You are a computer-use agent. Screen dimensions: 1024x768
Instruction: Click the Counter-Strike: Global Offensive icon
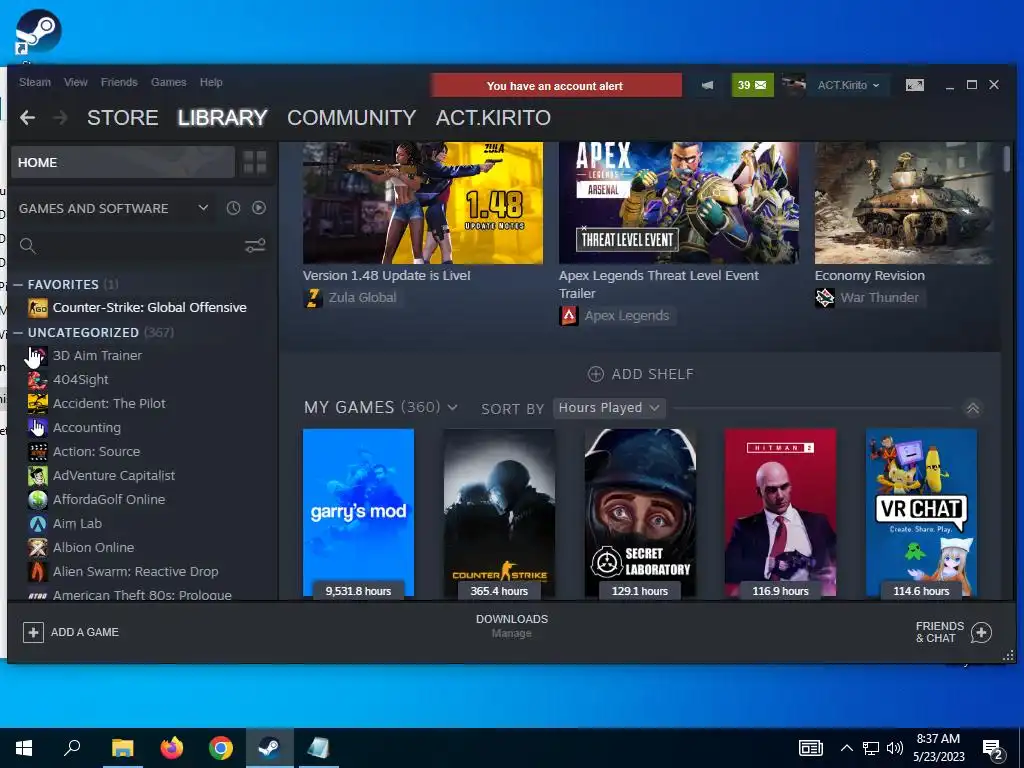click(38, 308)
